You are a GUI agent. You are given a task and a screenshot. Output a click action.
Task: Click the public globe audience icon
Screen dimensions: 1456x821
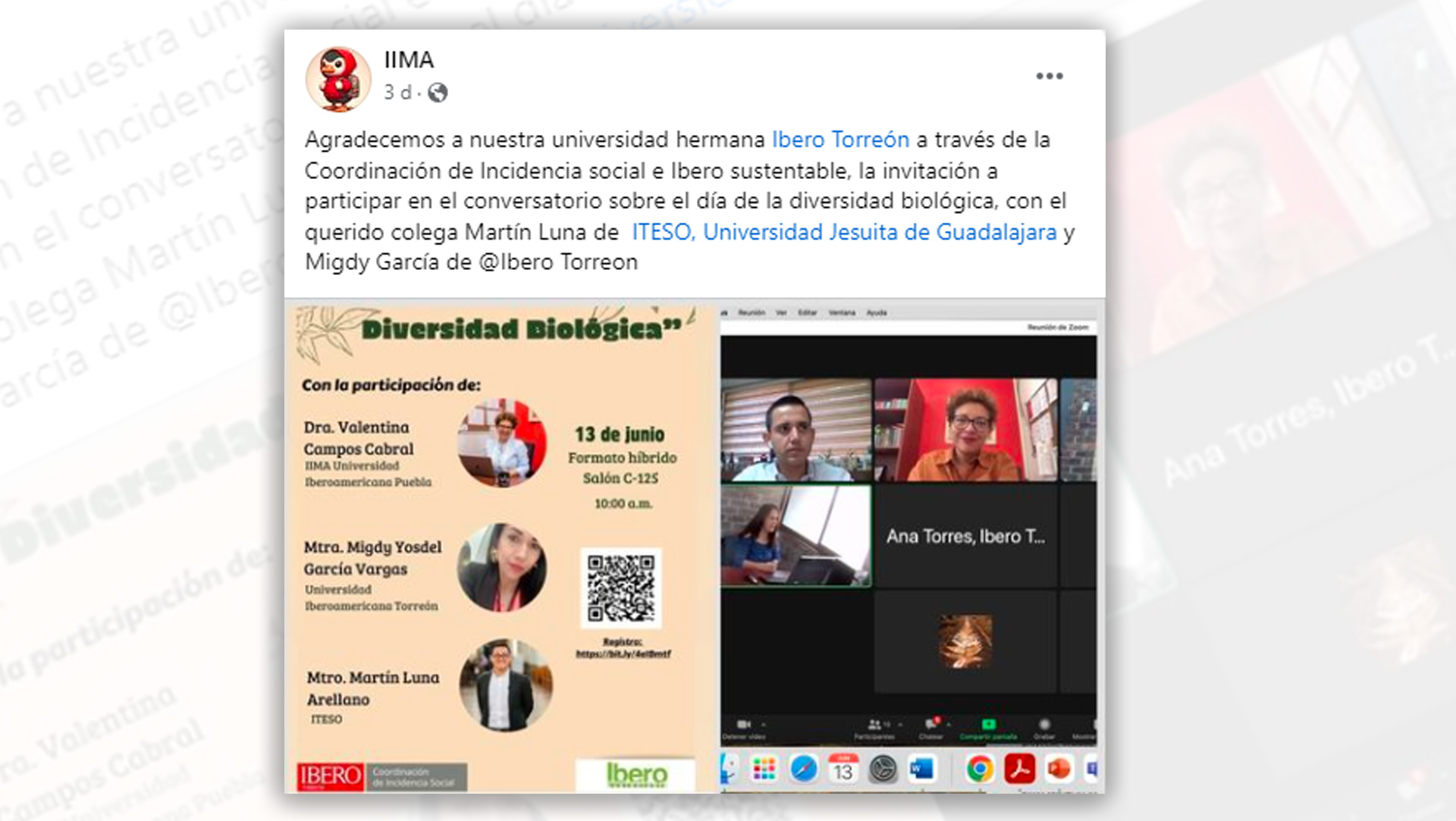coord(438,92)
